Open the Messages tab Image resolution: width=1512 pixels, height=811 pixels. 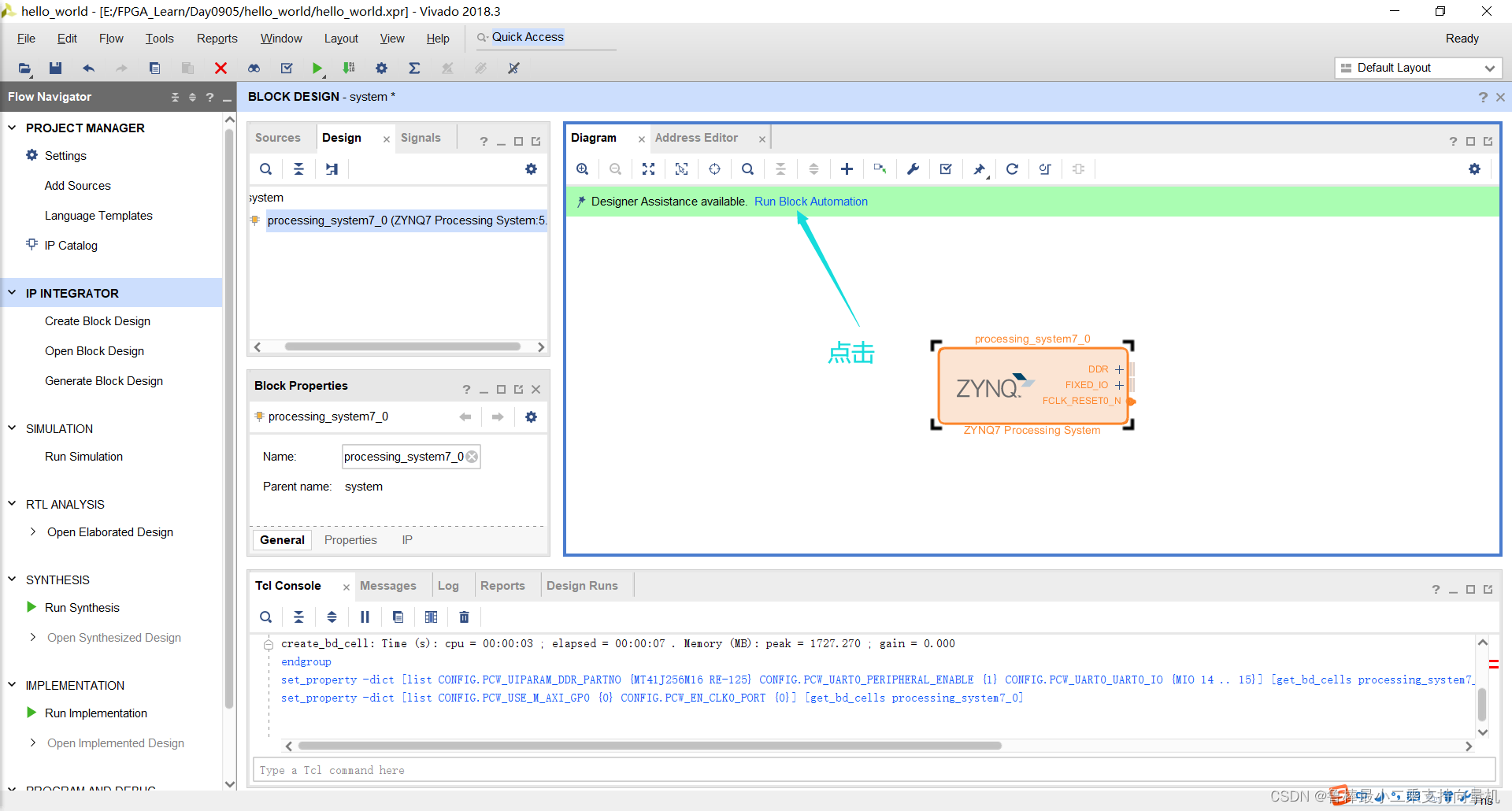click(x=387, y=586)
